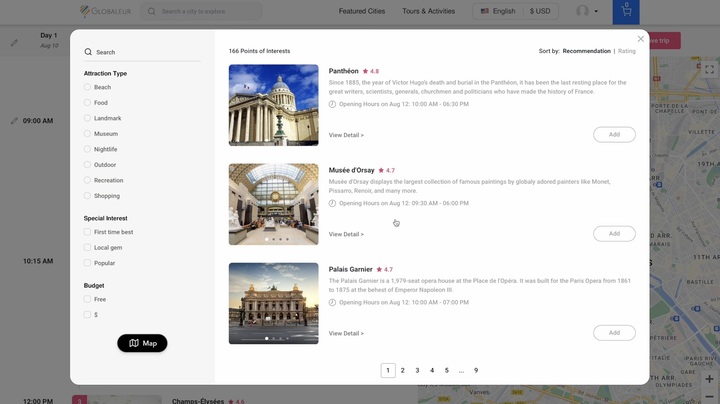Screen dimensions: 720x404
Task: Close the points of interest dialog
Action: pos(641,39)
